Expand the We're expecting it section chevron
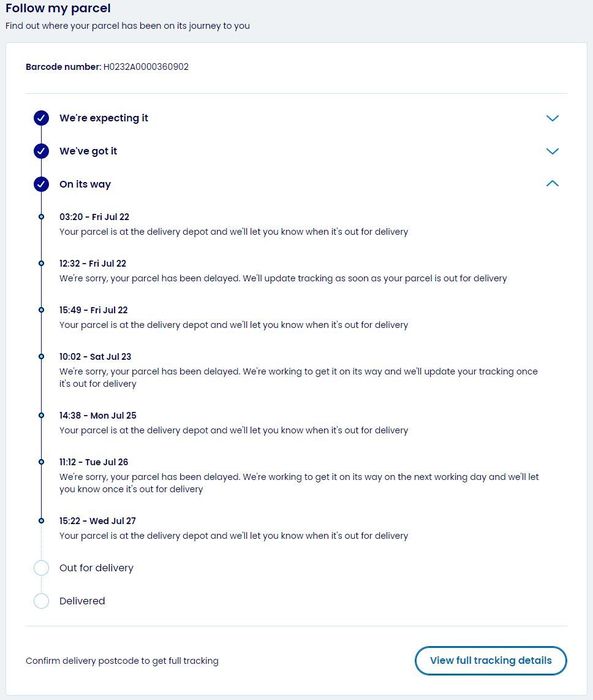The height and width of the screenshot is (700, 593). [552, 118]
